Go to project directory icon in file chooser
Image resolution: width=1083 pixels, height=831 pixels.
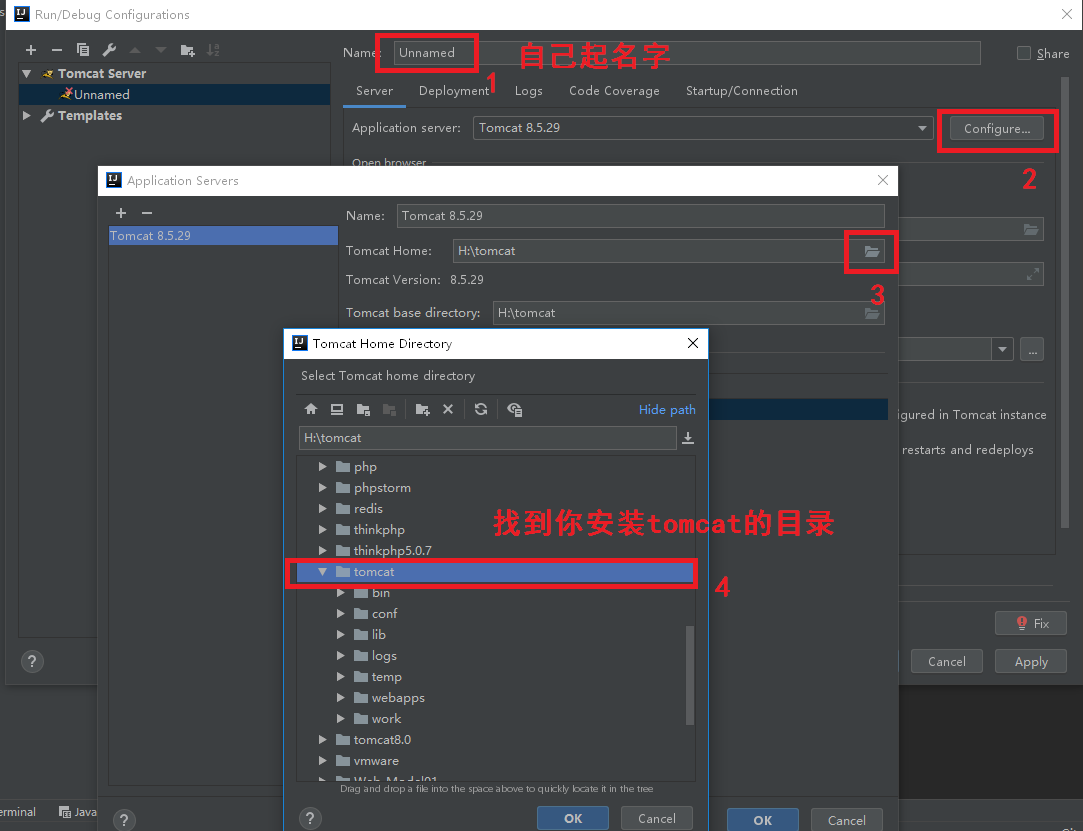[363, 410]
